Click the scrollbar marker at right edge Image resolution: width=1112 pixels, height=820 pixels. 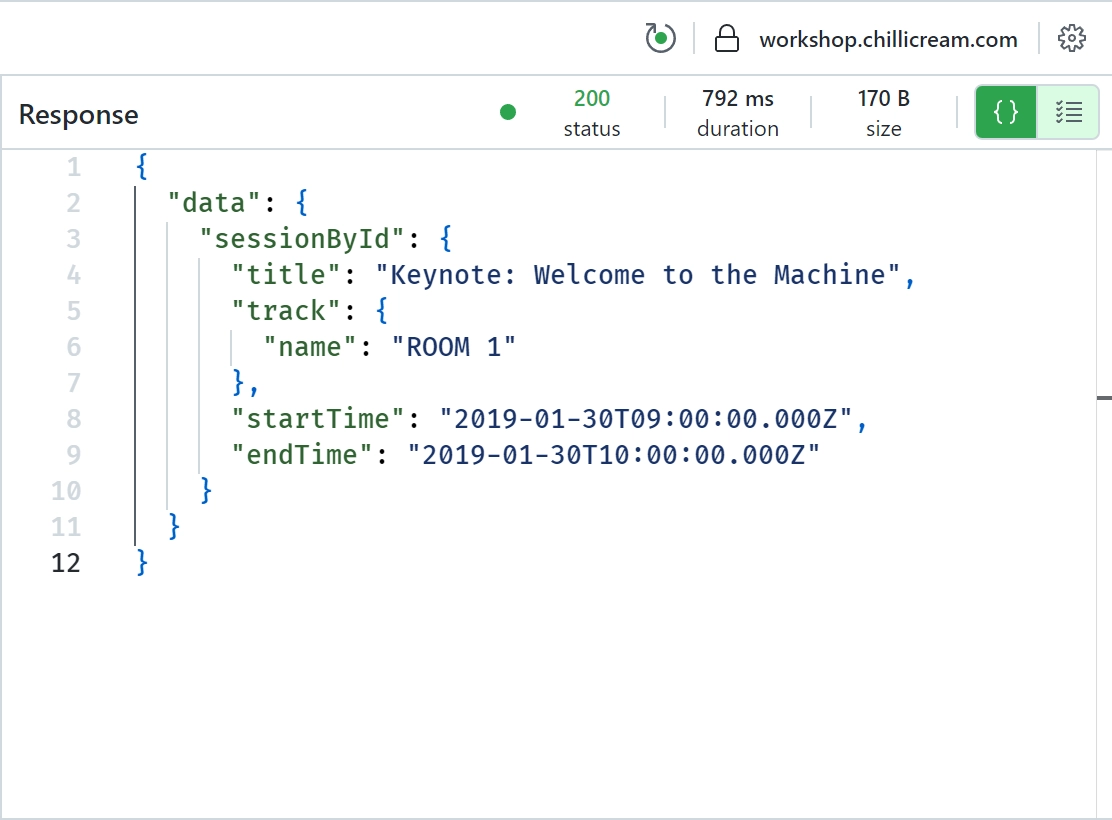pos(1104,398)
